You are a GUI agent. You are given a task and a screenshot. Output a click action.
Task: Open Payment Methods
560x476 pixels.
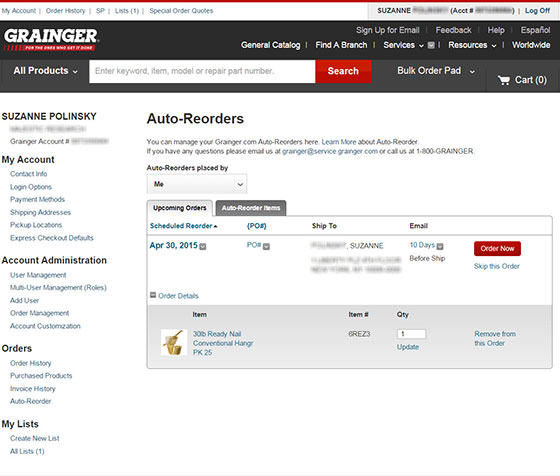(x=38, y=200)
